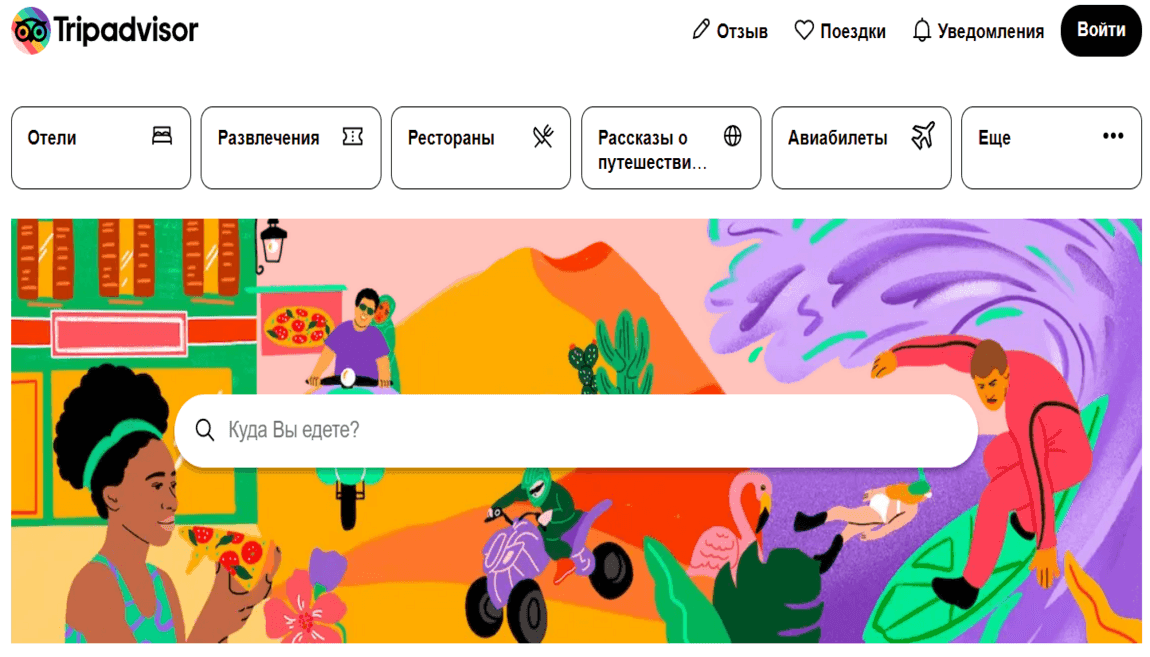Expand the Еще three-dots menu
The image size is (1150, 657).
click(x=1113, y=136)
